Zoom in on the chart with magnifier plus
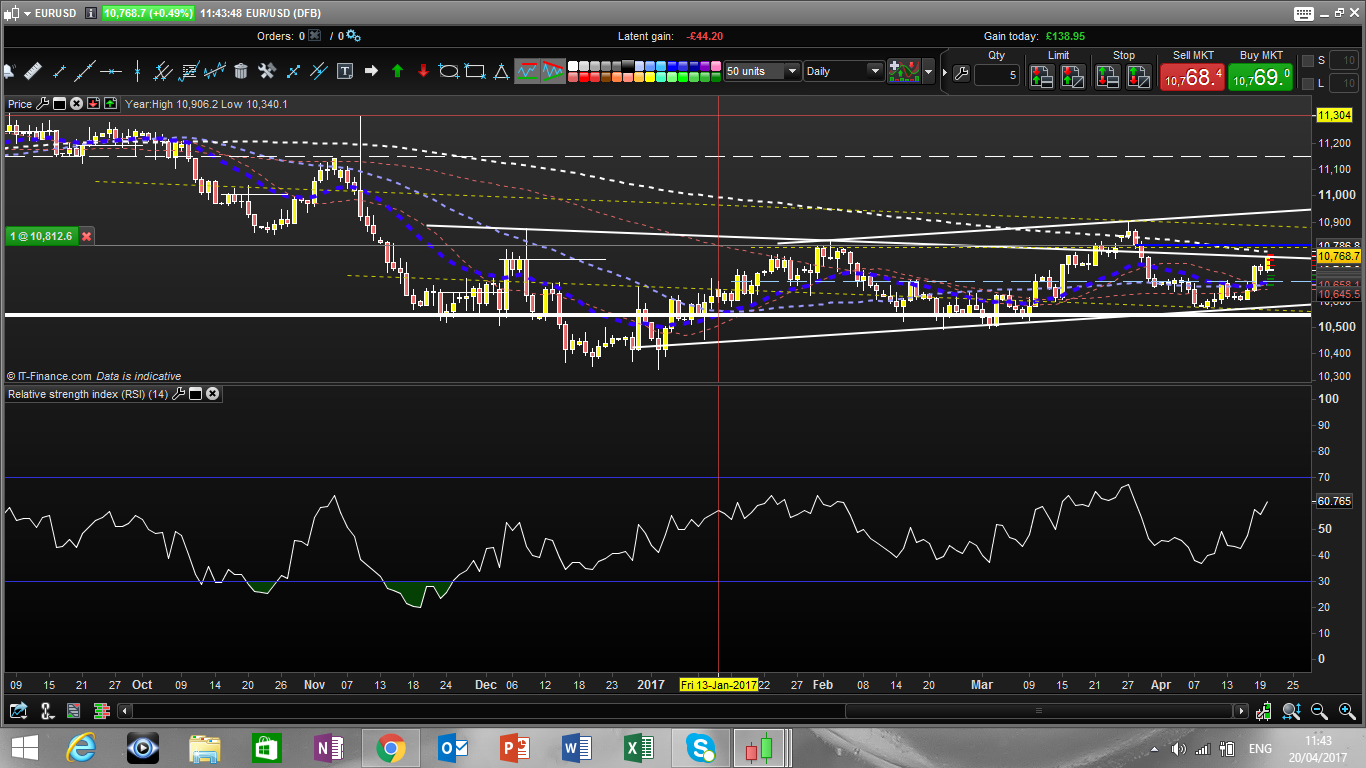1366x768 pixels. (1346, 711)
